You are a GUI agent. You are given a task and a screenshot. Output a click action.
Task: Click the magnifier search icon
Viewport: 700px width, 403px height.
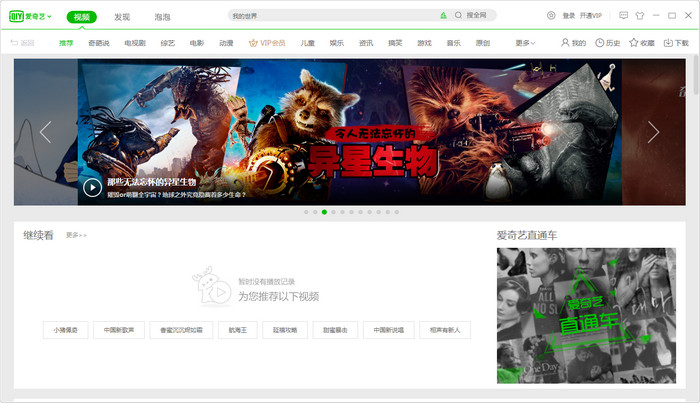[x=458, y=15]
